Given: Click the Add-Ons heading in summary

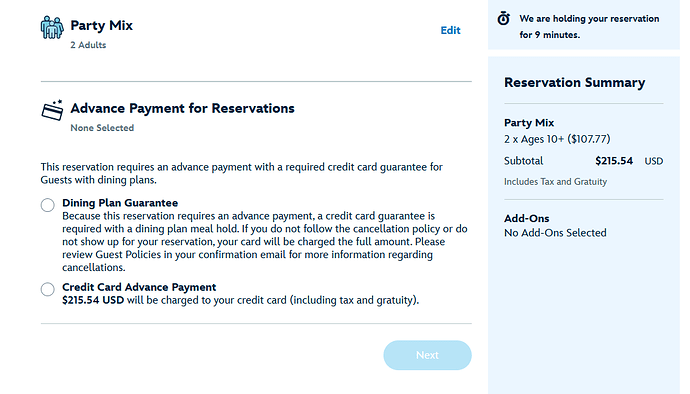Looking at the screenshot, I should point(527,218).
